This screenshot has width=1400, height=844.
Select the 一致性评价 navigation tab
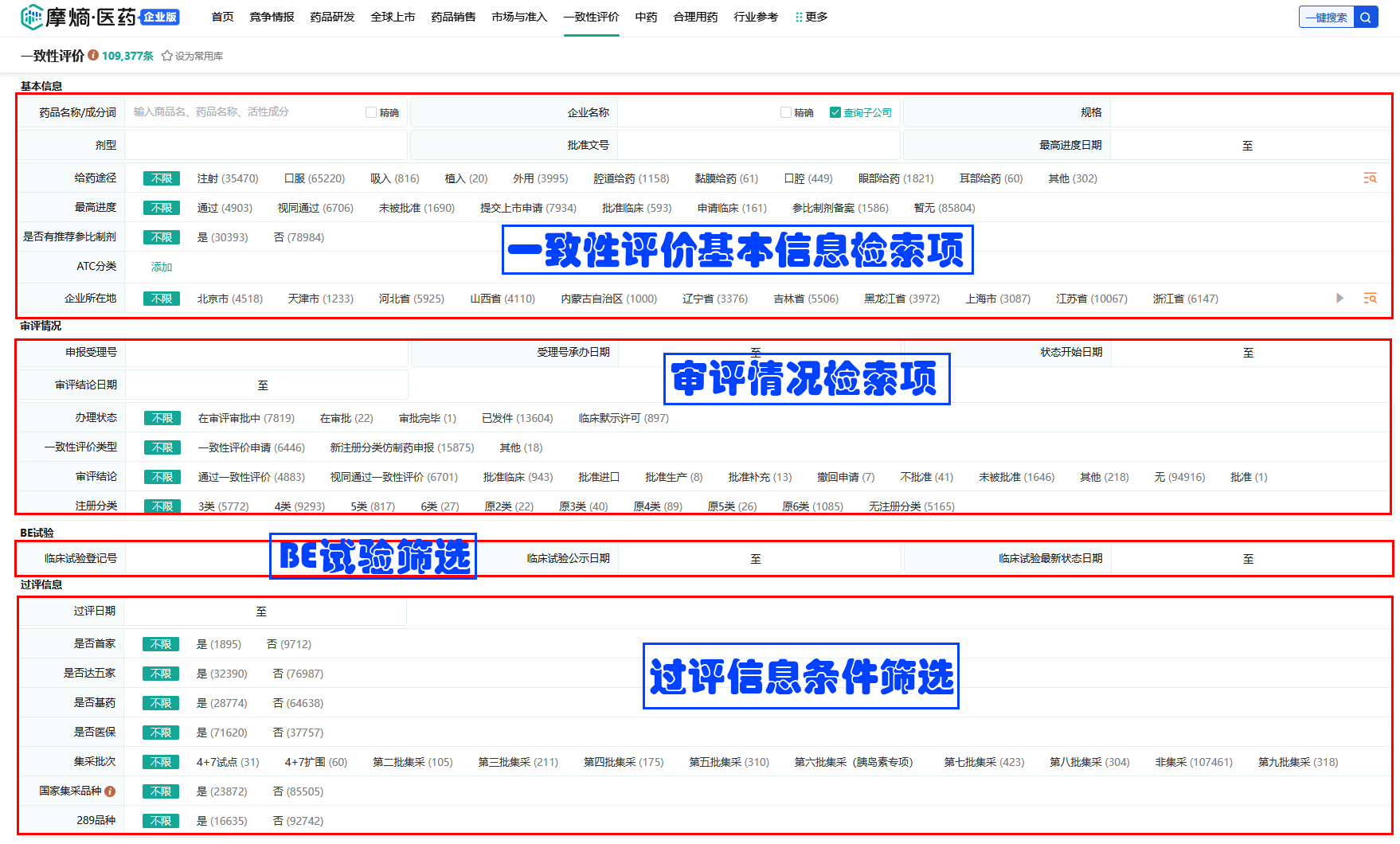click(591, 17)
